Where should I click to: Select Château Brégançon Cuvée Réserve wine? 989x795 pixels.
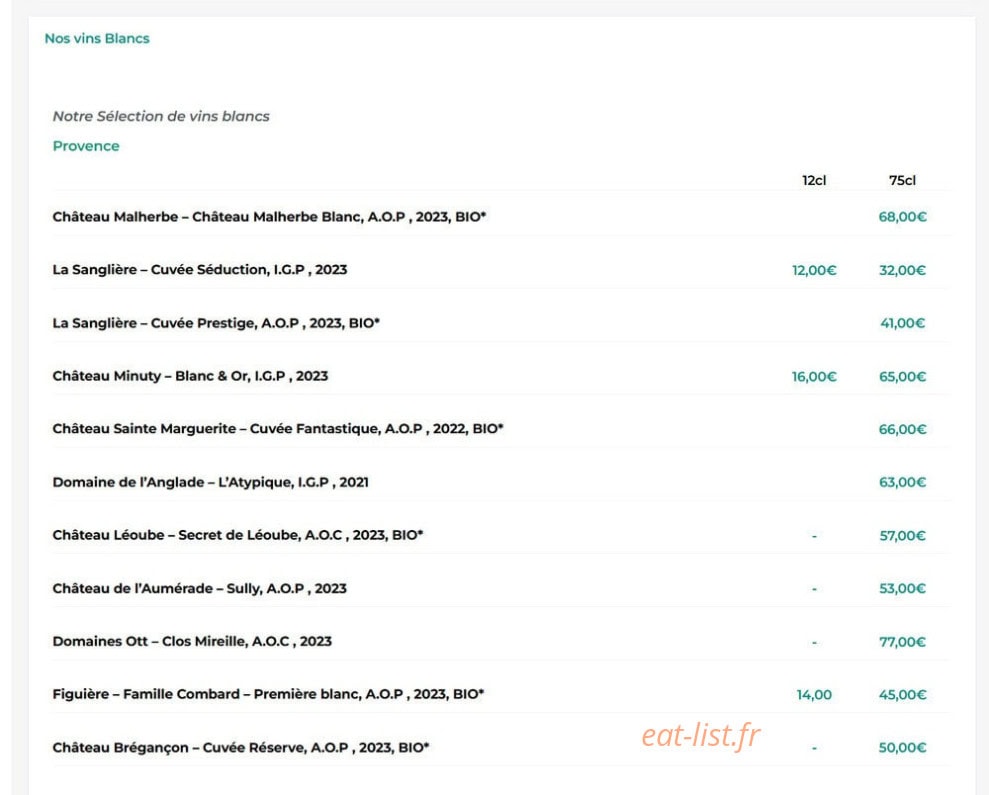(x=241, y=748)
